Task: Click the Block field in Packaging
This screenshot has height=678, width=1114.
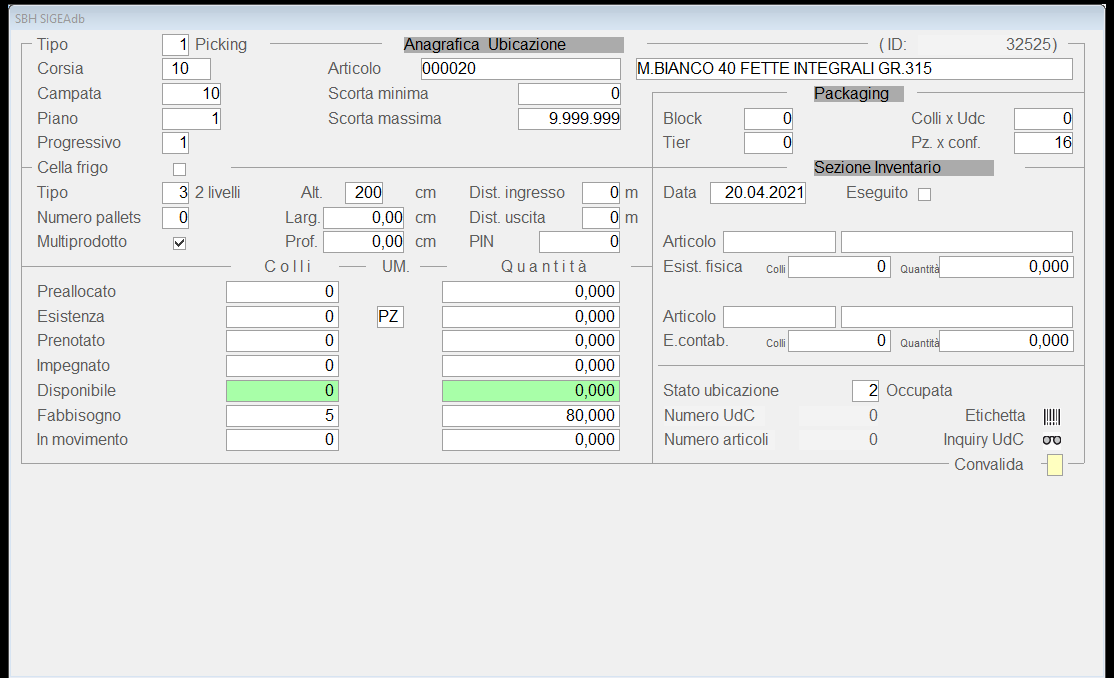Action: click(769, 119)
